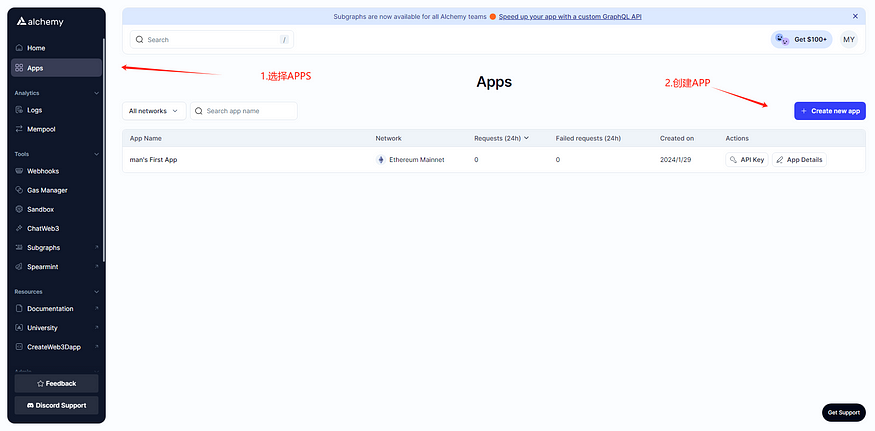Click the orange dot in banner
This screenshot has height=431, width=875.
493,17
